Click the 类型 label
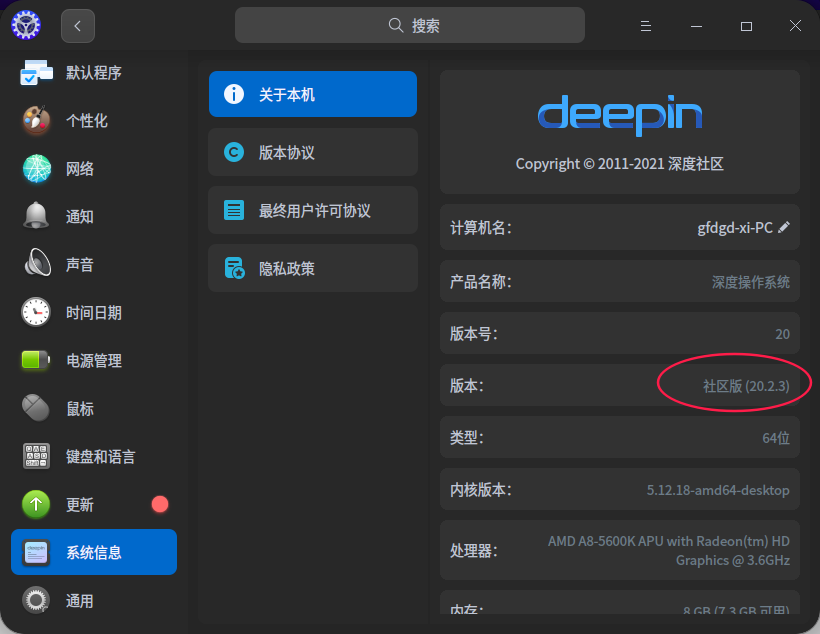Screen dimensions: 820x634 click(x=466, y=437)
